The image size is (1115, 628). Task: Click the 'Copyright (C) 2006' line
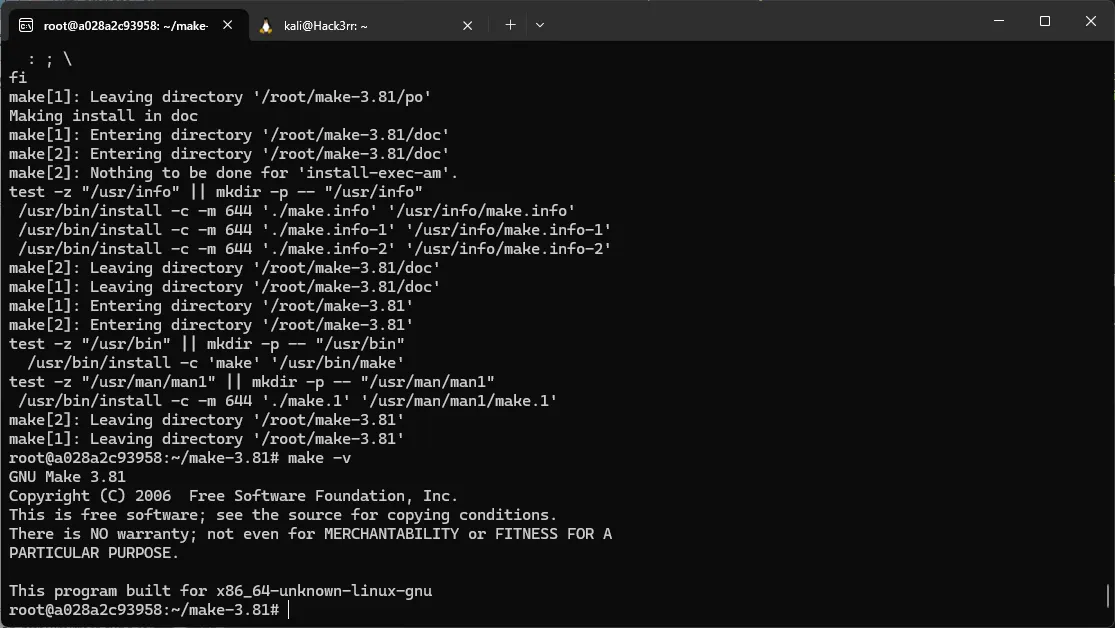pyautogui.click(x=233, y=496)
